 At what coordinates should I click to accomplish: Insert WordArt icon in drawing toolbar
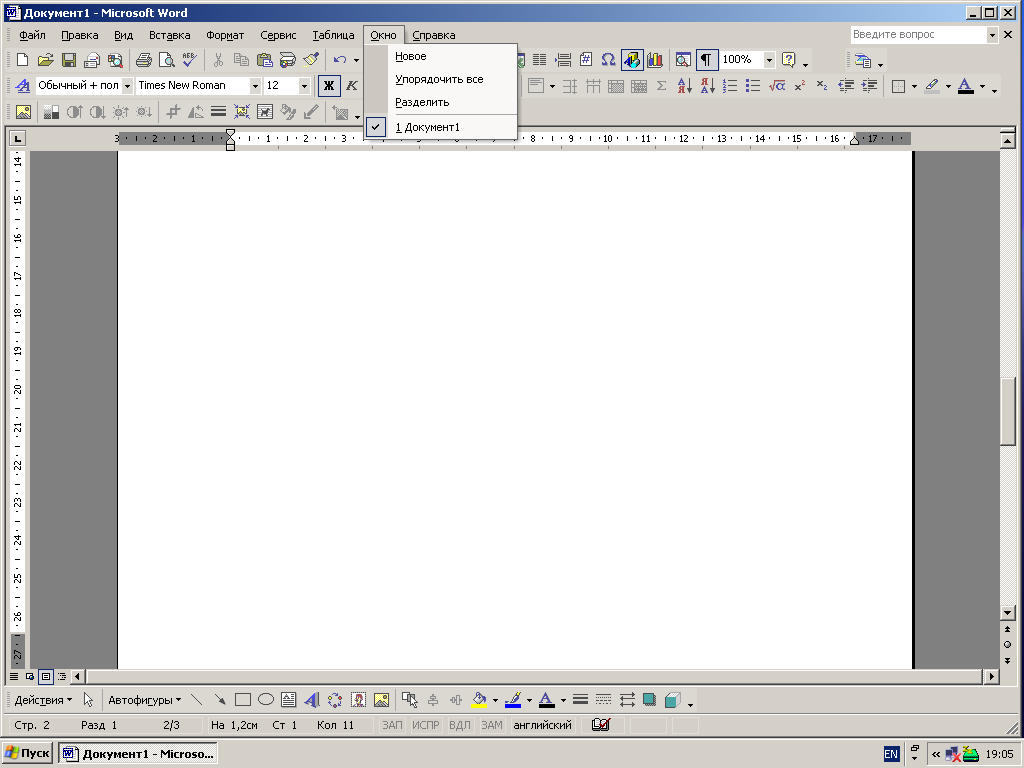[312, 700]
